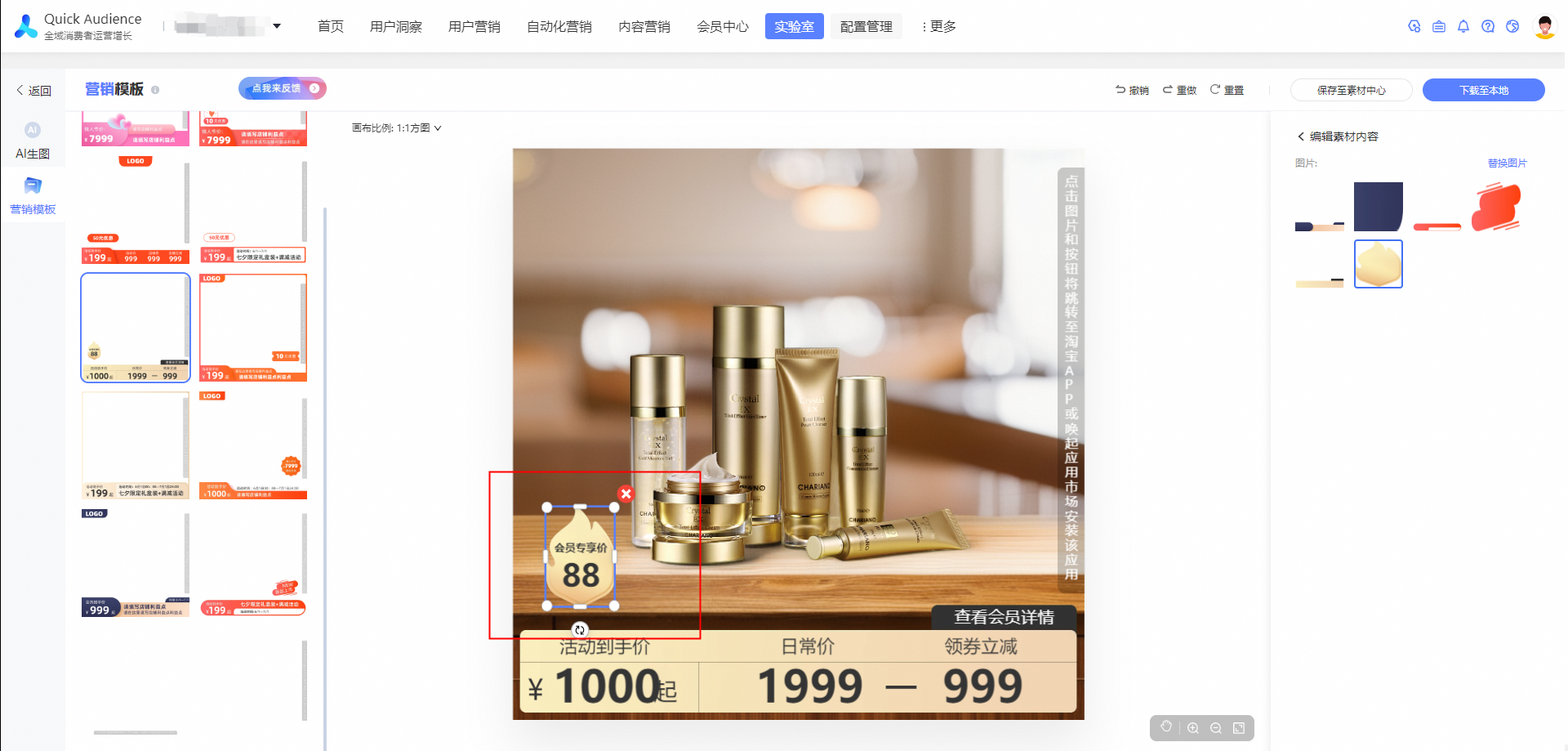Click the globe language icon
The image size is (1568, 751).
click(x=1512, y=26)
